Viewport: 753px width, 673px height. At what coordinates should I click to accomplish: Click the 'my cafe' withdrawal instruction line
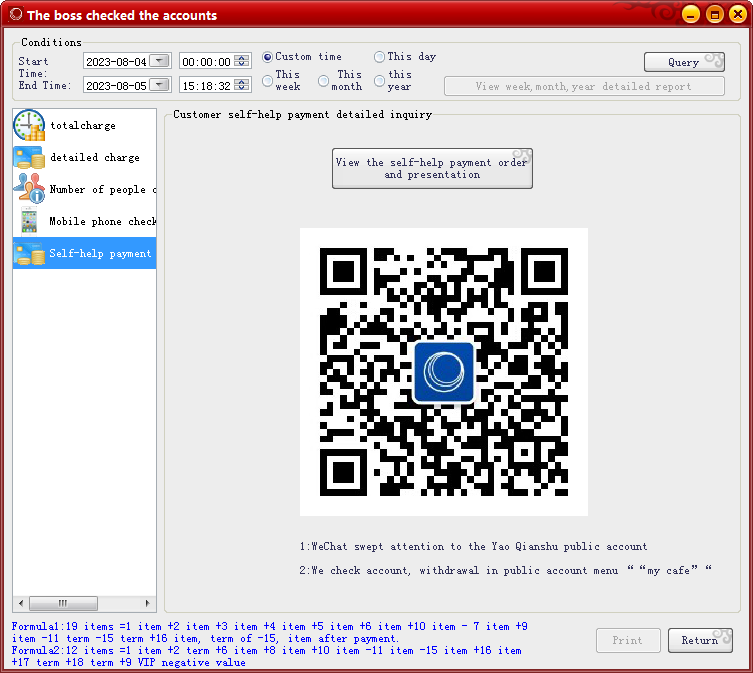(x=505, y=570)
